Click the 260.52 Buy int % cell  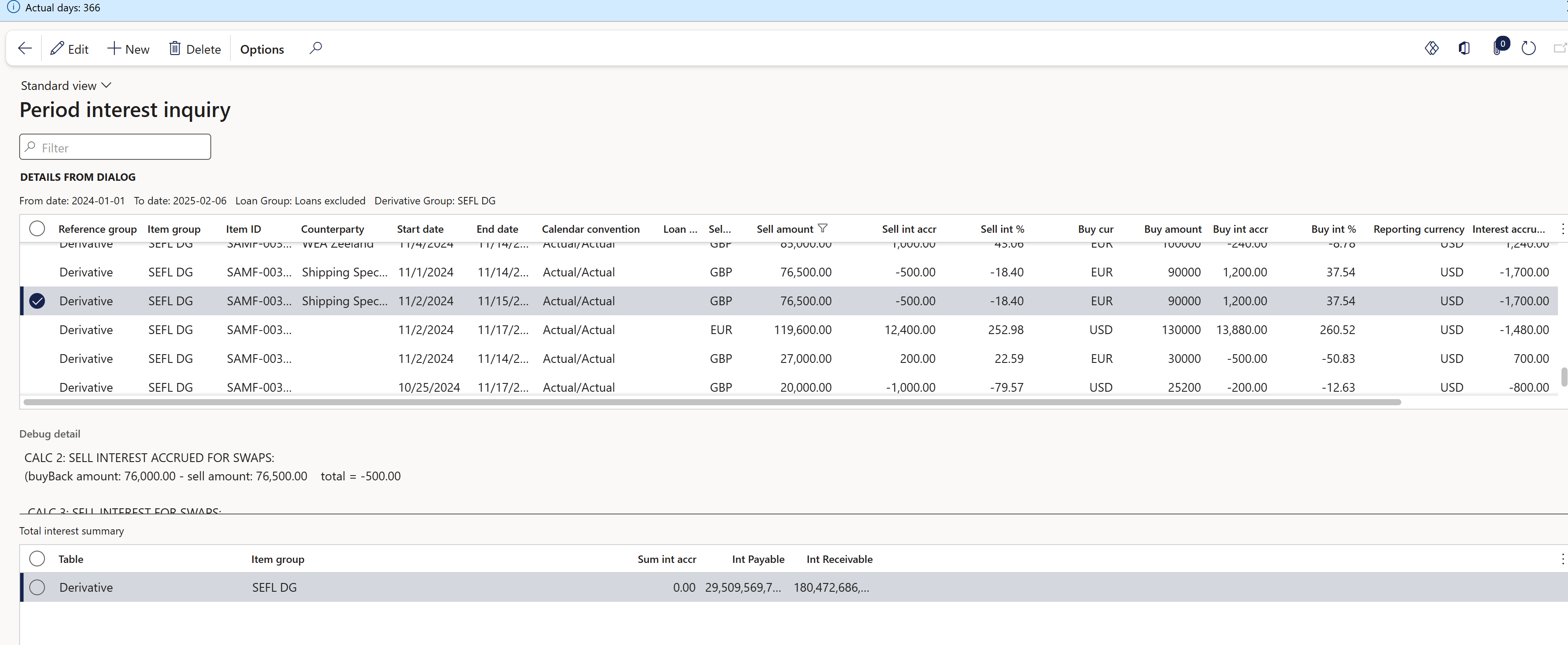[x=1337, y=330]
